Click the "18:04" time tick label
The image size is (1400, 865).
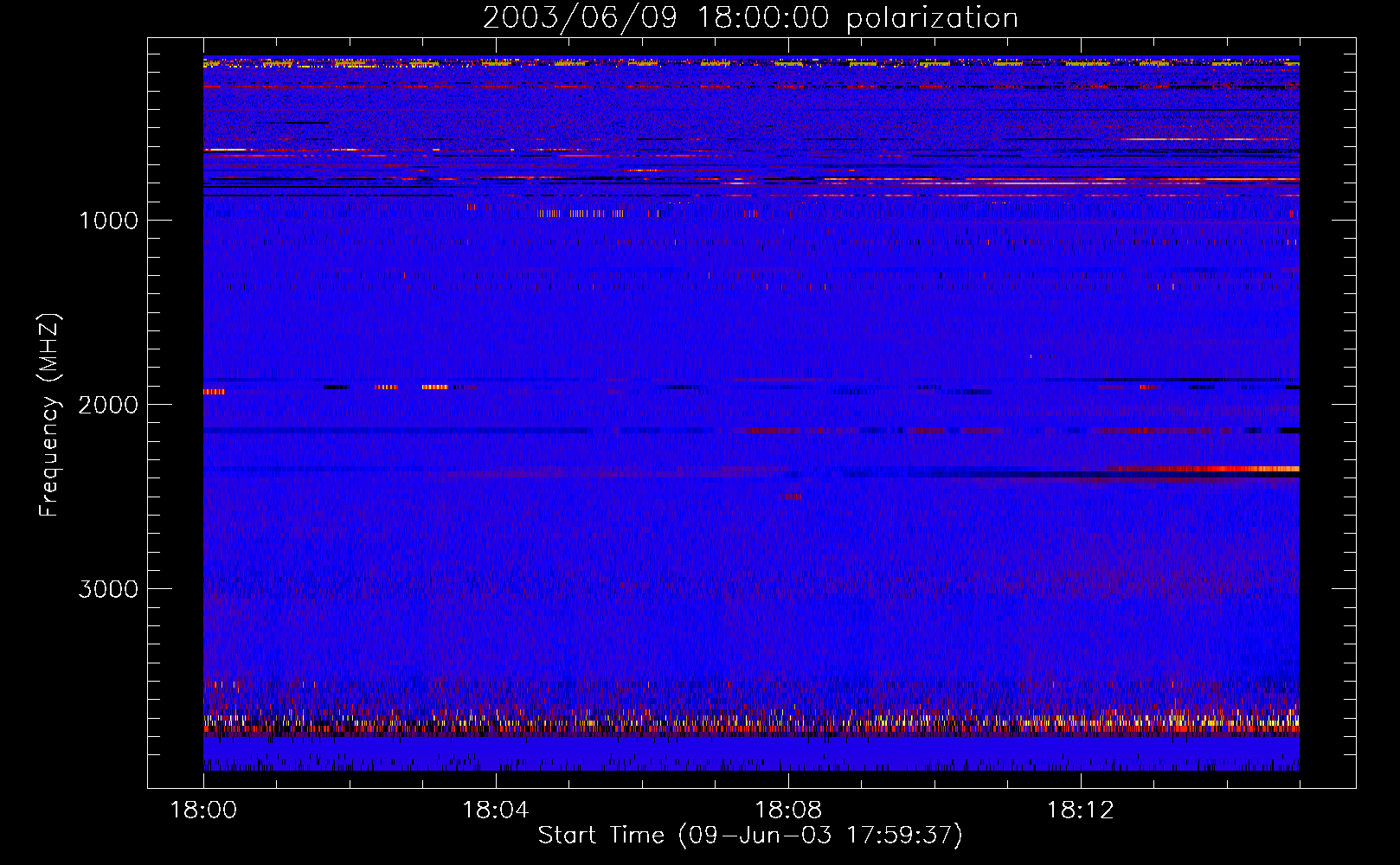[x=496, y=811]
